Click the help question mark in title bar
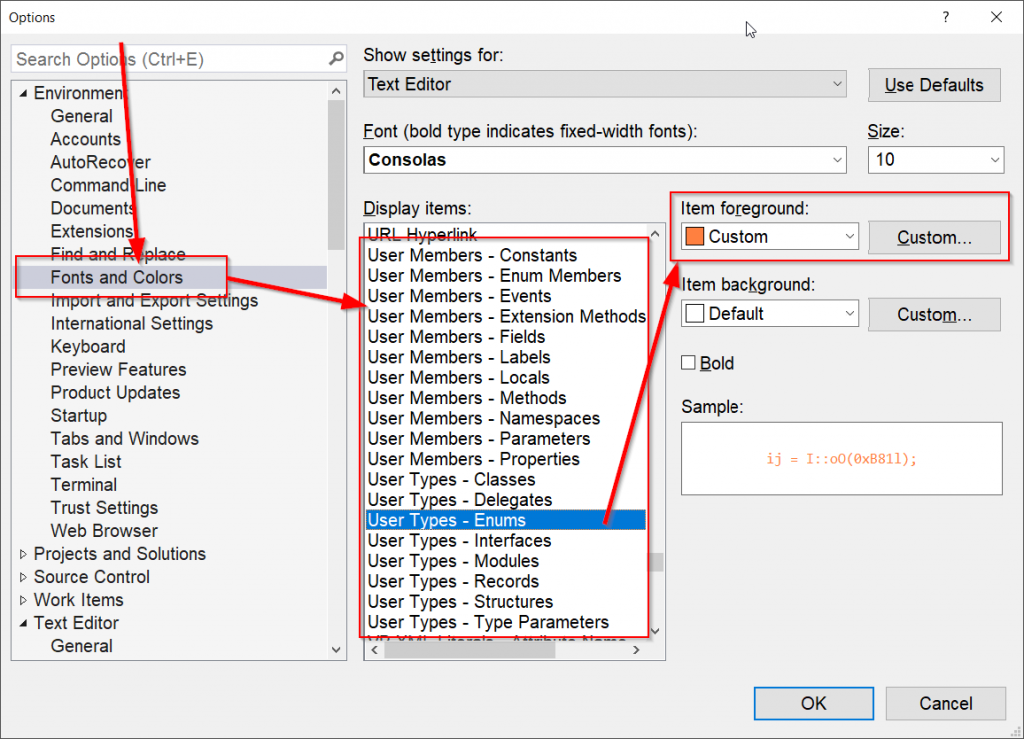Image resolution: width=1024 pixels, height=739 pixels. click(x=945, y=17)
